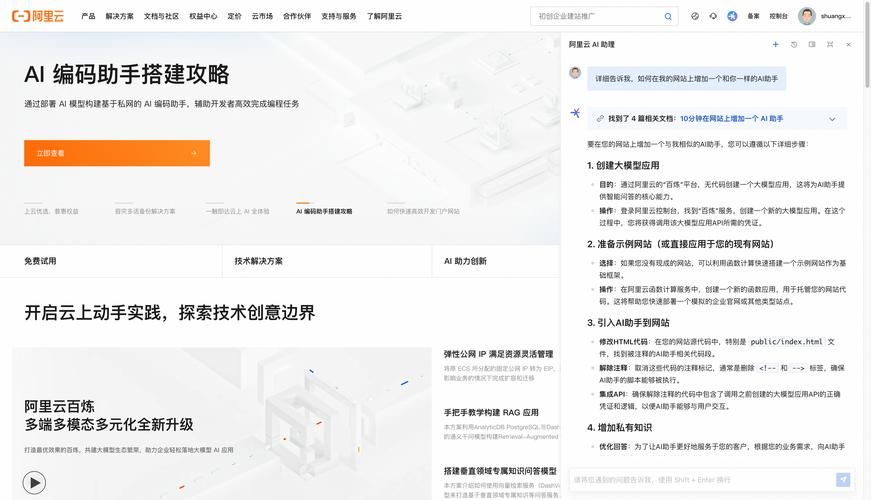Click the link icon beside 找到了 4 篇相关文档
This screenshot has height=500, width=871.
600,118
